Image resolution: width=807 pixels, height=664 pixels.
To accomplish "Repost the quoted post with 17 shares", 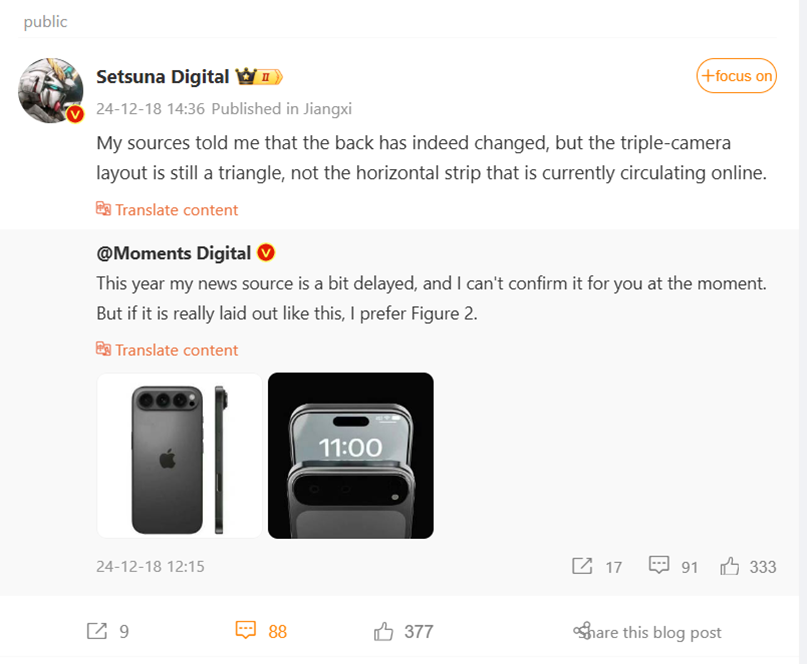I will tap(597, 566).
